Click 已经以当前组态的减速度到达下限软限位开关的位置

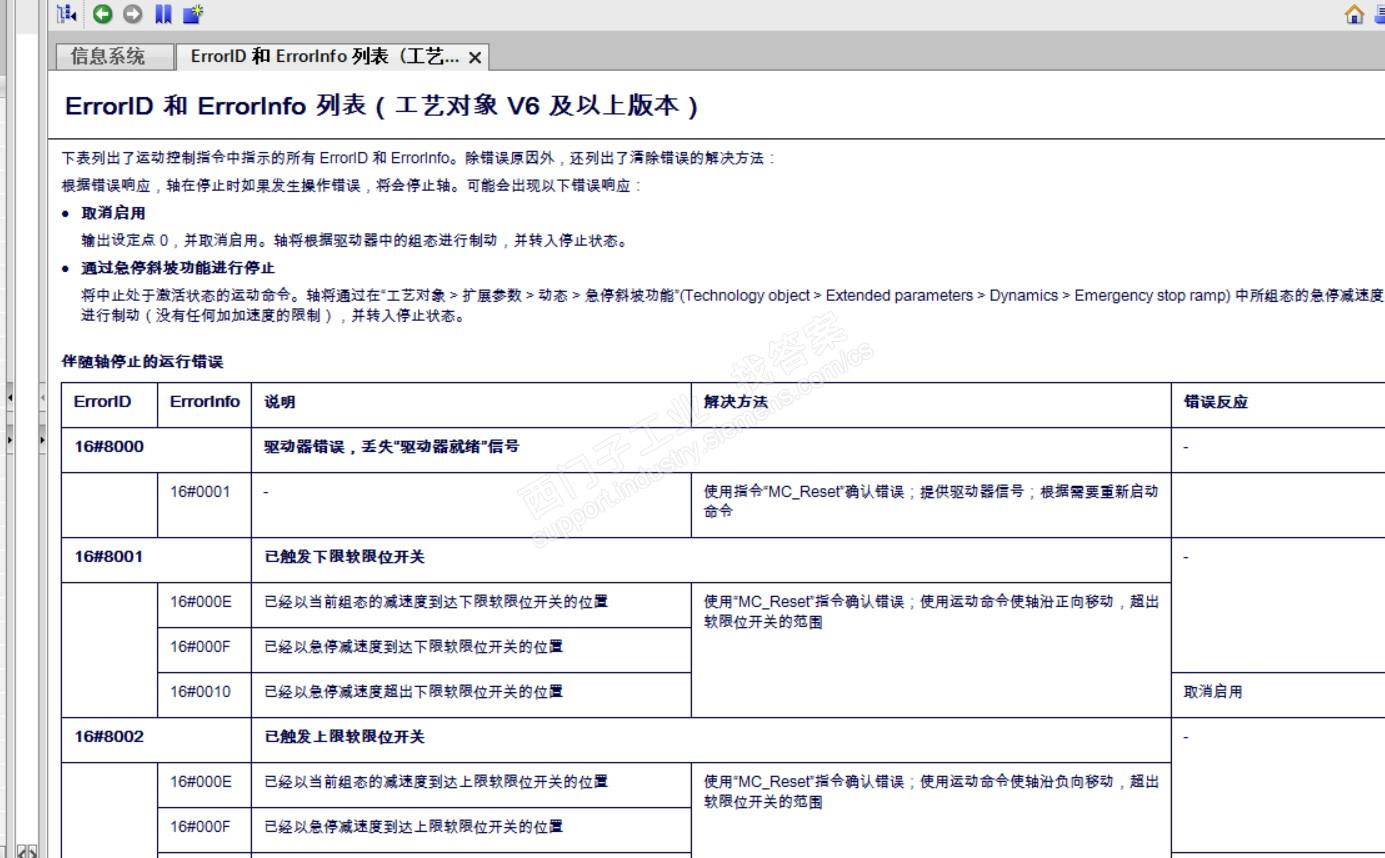436,602
